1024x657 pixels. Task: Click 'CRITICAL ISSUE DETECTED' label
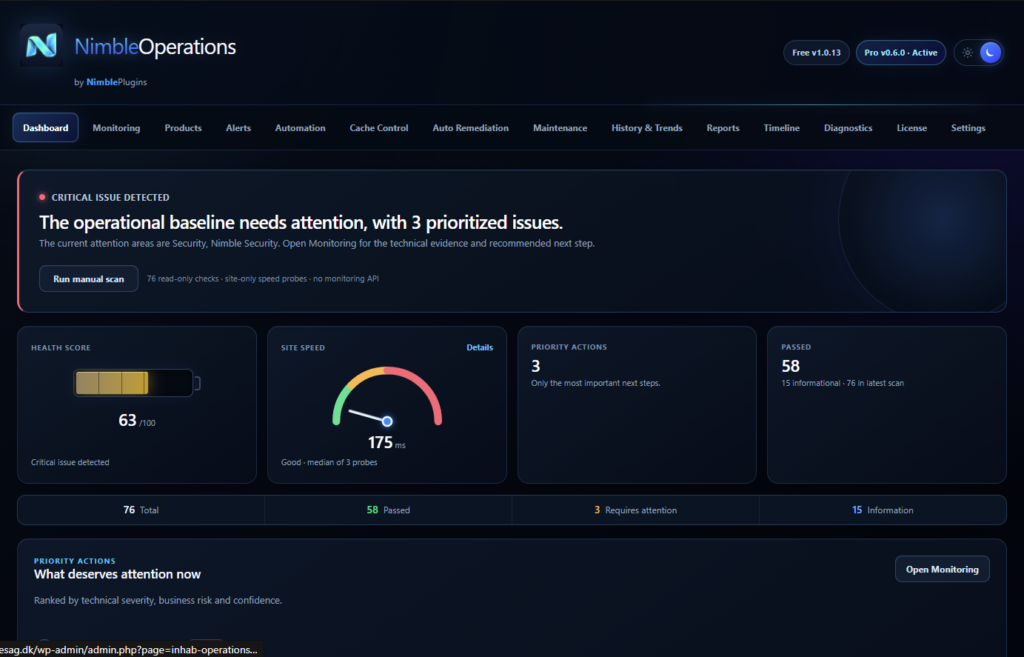coord(110,197)
